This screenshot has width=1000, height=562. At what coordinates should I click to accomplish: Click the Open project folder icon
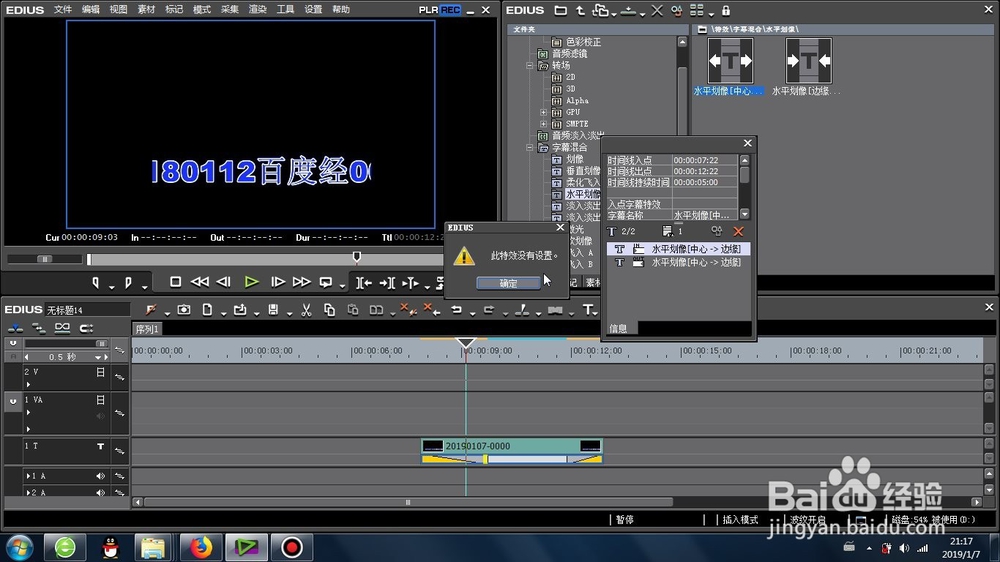point(240,310)
